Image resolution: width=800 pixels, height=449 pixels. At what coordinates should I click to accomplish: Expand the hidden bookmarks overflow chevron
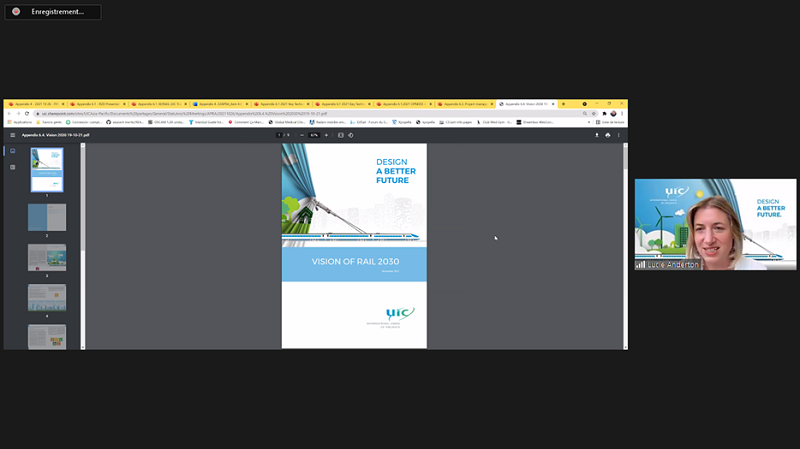[x=589, y=122]
